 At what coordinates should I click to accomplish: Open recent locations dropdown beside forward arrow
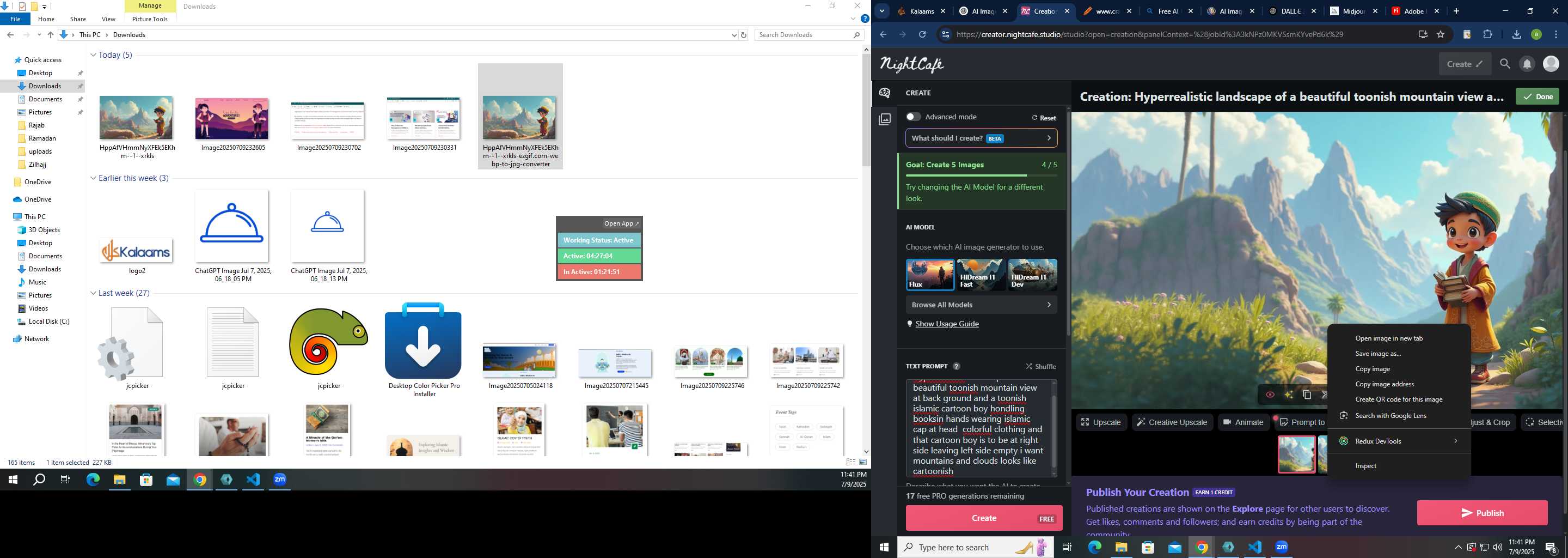pos(40,35)
